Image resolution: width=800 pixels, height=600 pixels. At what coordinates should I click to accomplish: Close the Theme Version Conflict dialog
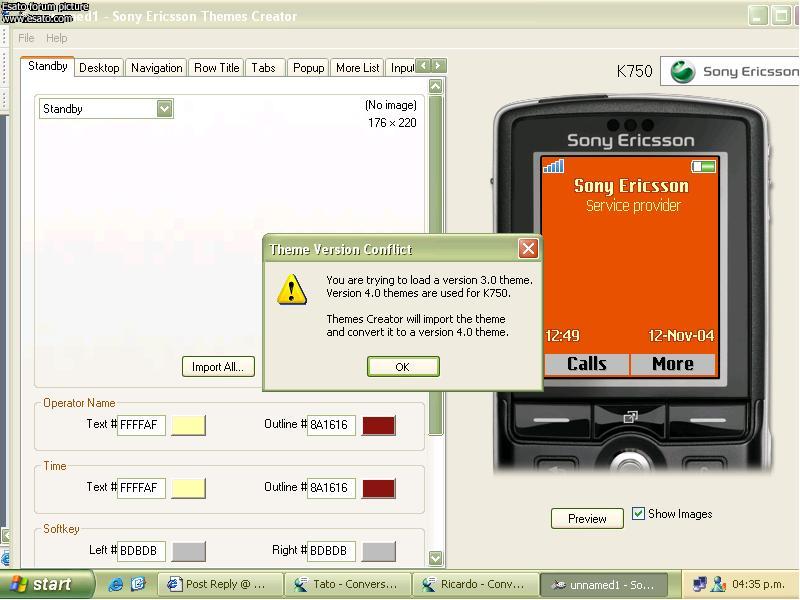point(528,248)
